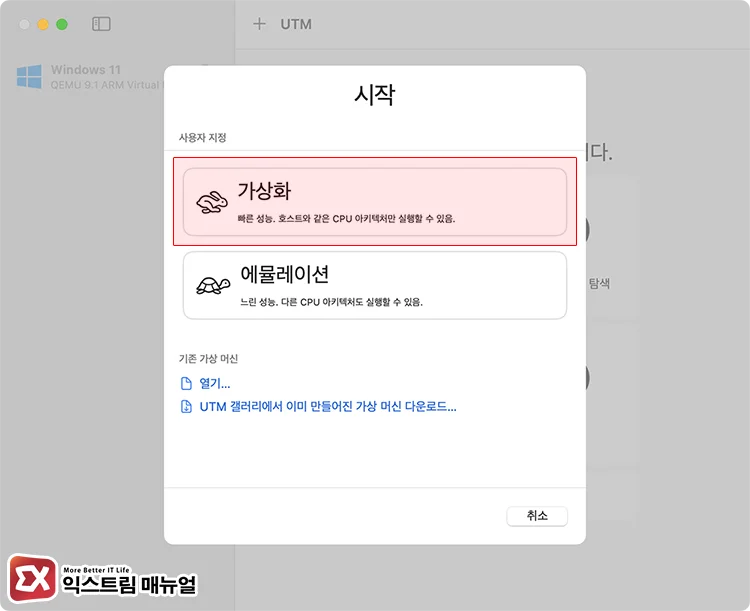Click the UTM title in toolbar

tap(296, 24)
